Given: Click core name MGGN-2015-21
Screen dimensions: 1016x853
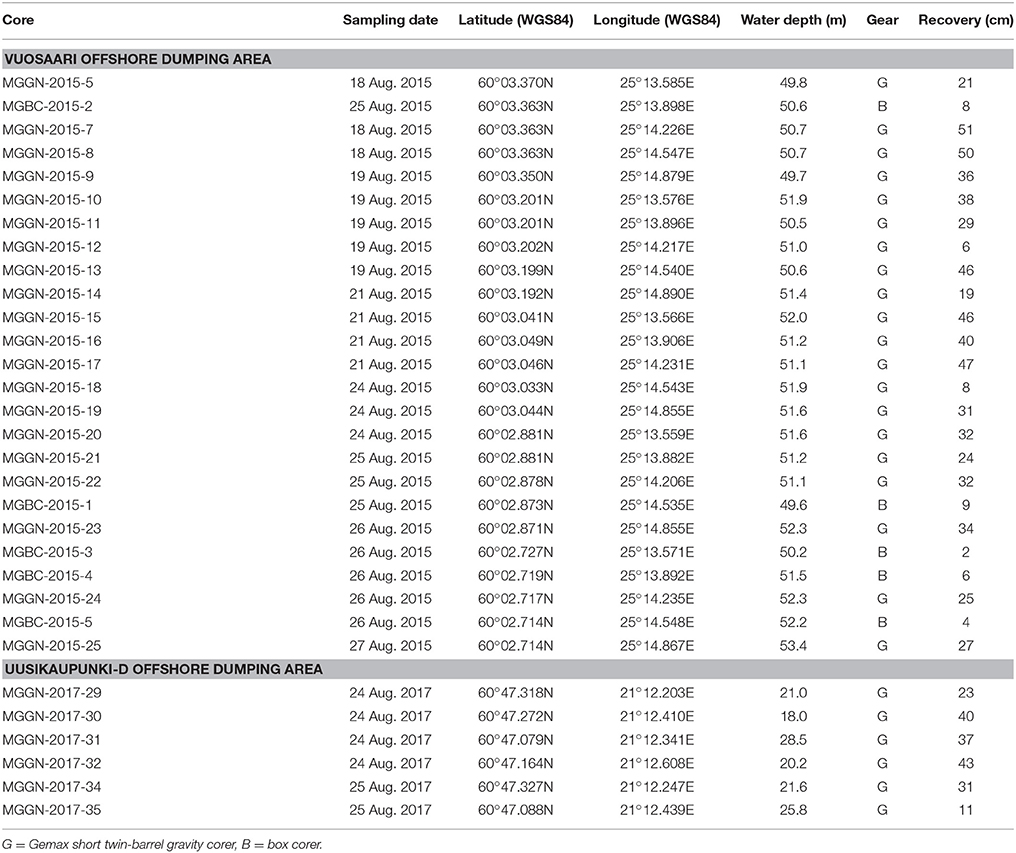Looking at the screenshot, I should [x=52, y=458].
